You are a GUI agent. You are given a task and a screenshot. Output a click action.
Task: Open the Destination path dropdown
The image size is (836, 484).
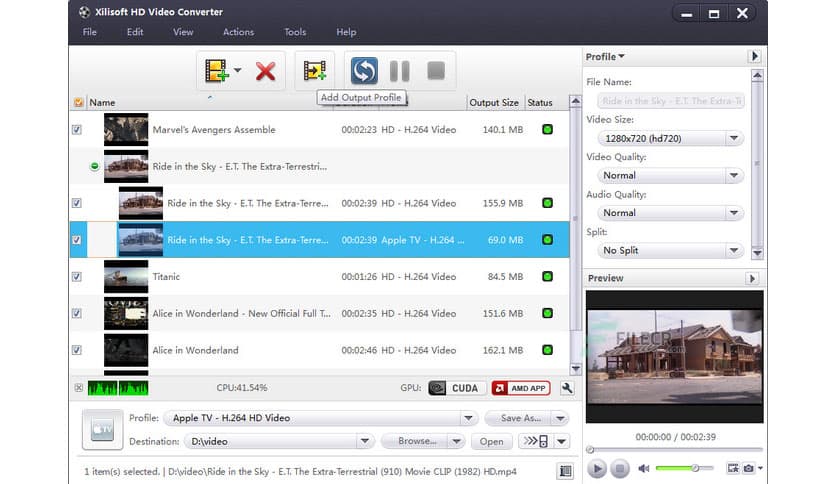[365, 441]
